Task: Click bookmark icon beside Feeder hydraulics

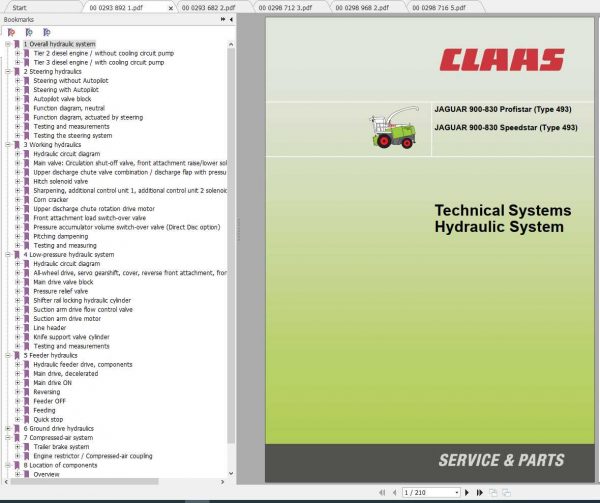Action: 17,355
